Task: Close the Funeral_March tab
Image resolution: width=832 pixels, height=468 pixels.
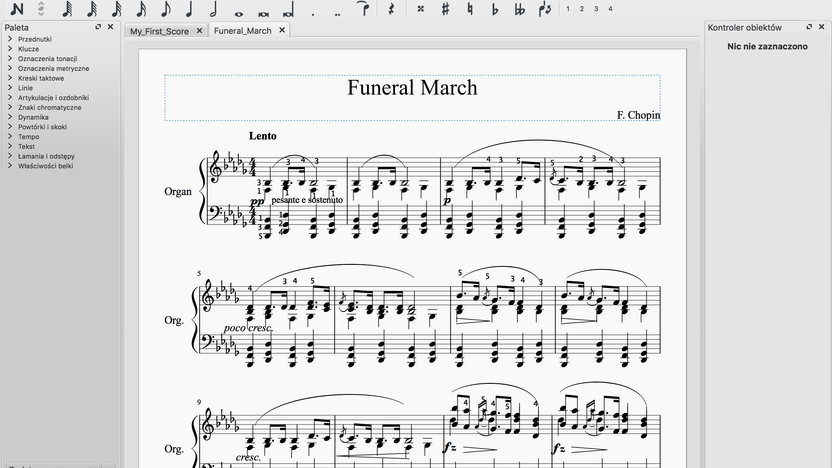Action: click(x=282, y=30)
